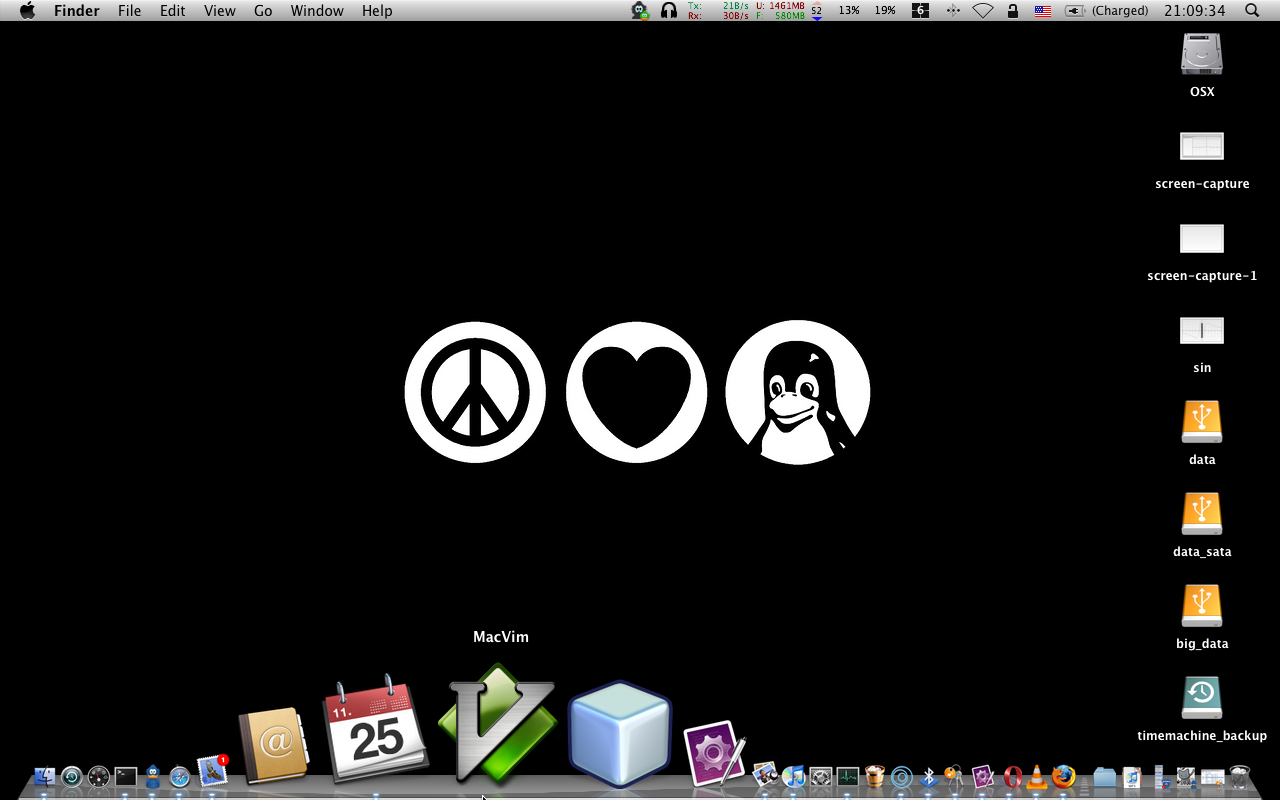Open System Preferences in the dock
This screenshot has width=1280, height=800.
pyautogui.click(x=821, y=776)
